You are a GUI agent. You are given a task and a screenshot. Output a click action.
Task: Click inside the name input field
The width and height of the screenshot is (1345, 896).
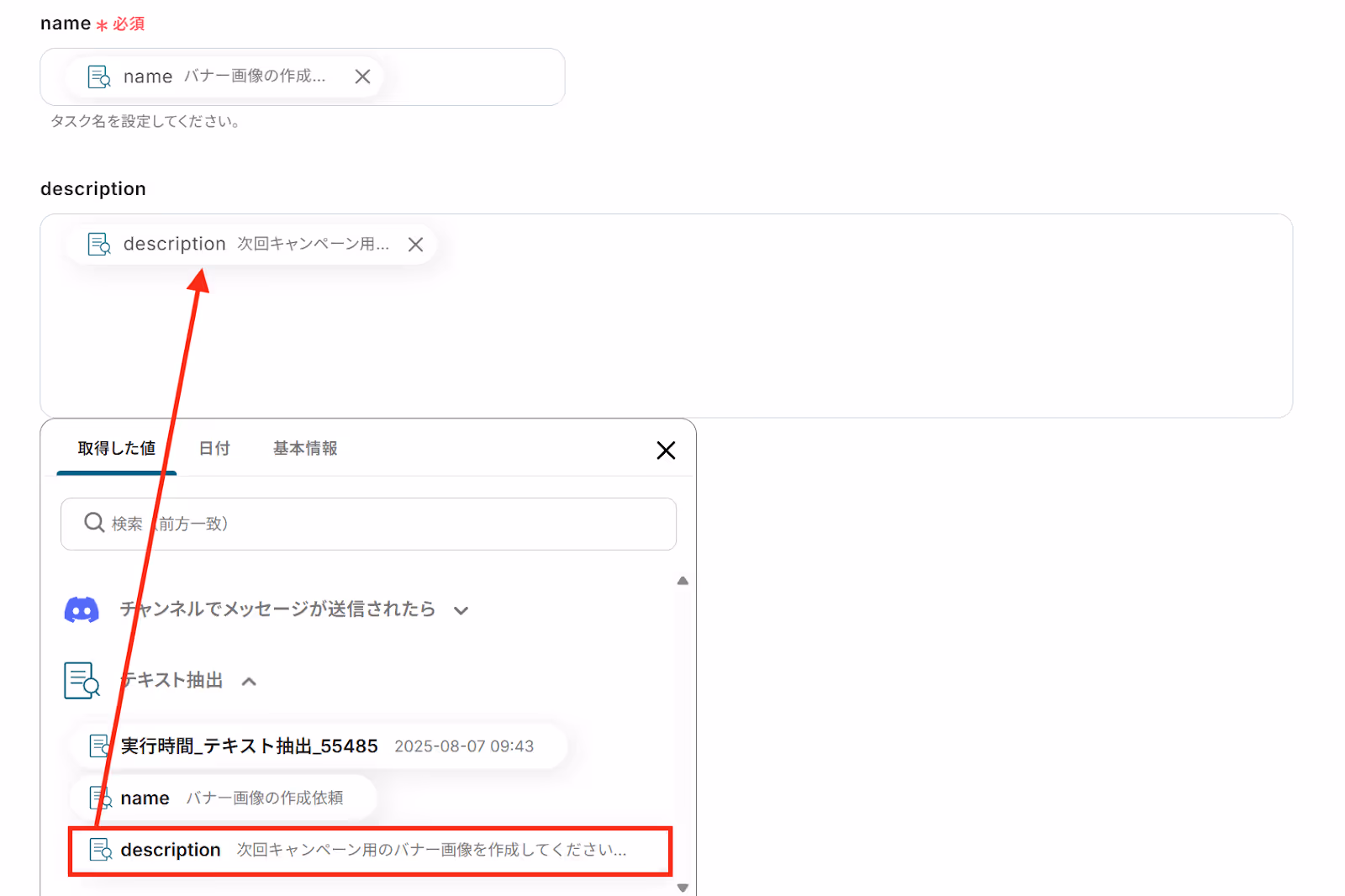click(x=303, y=76)
